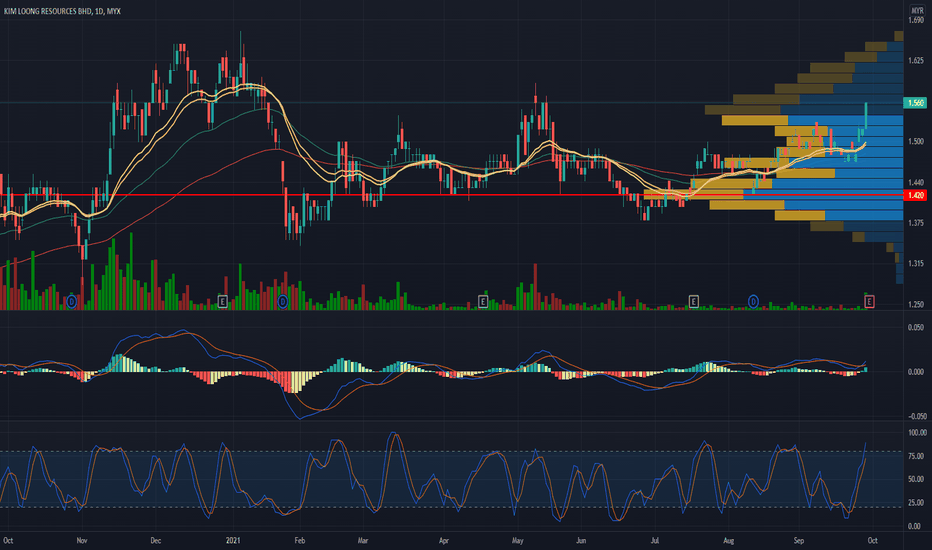Click the 50.00 stochastic axis value
Screen dimensions: 932x550
click(916, 479)
